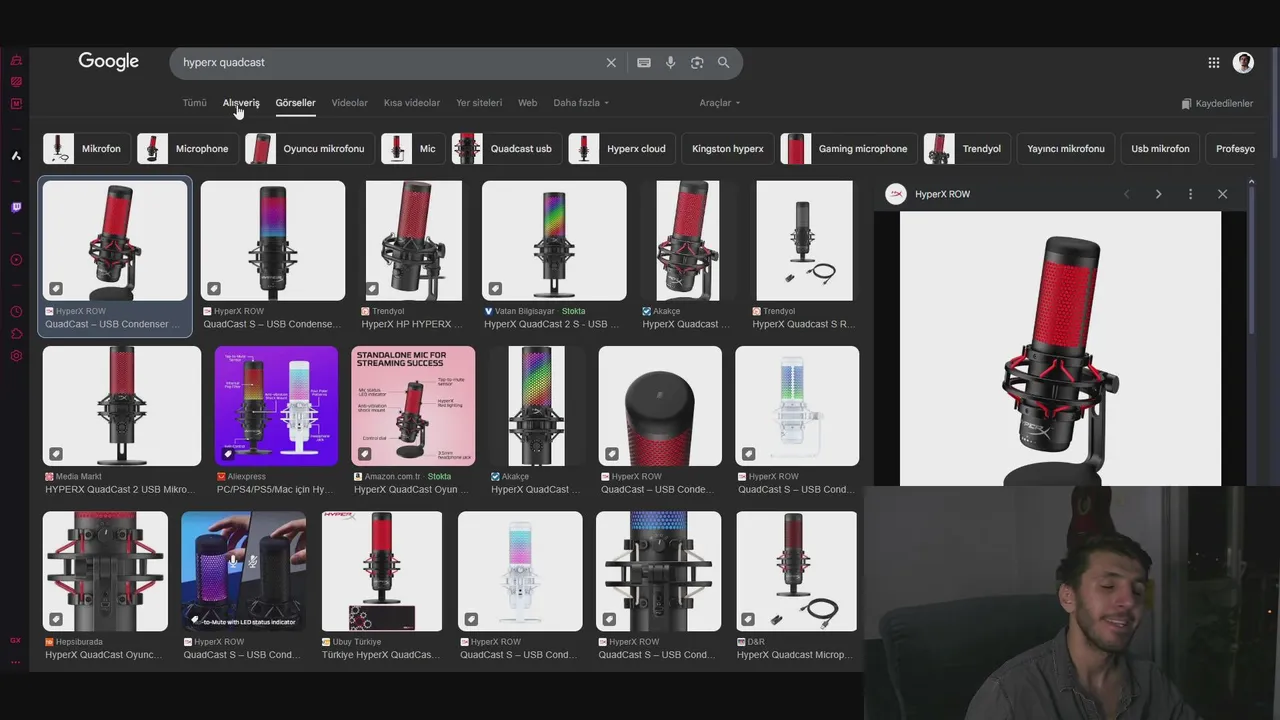
Task: Click the preview panel scroll-up arrow
Action: point(1251,182)
